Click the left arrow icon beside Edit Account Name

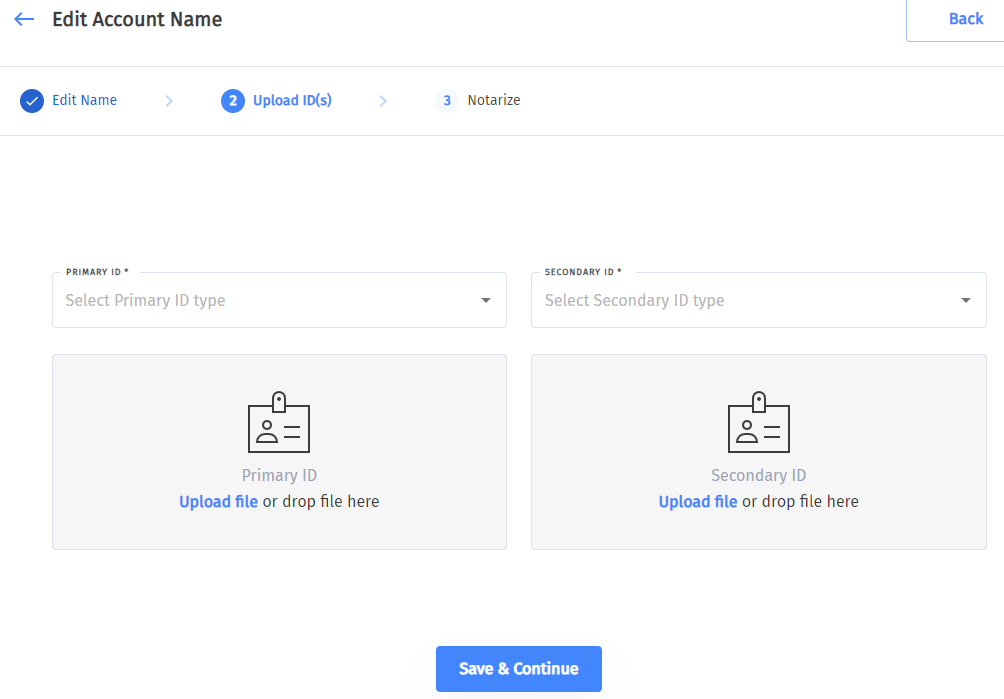pos(24,20)
